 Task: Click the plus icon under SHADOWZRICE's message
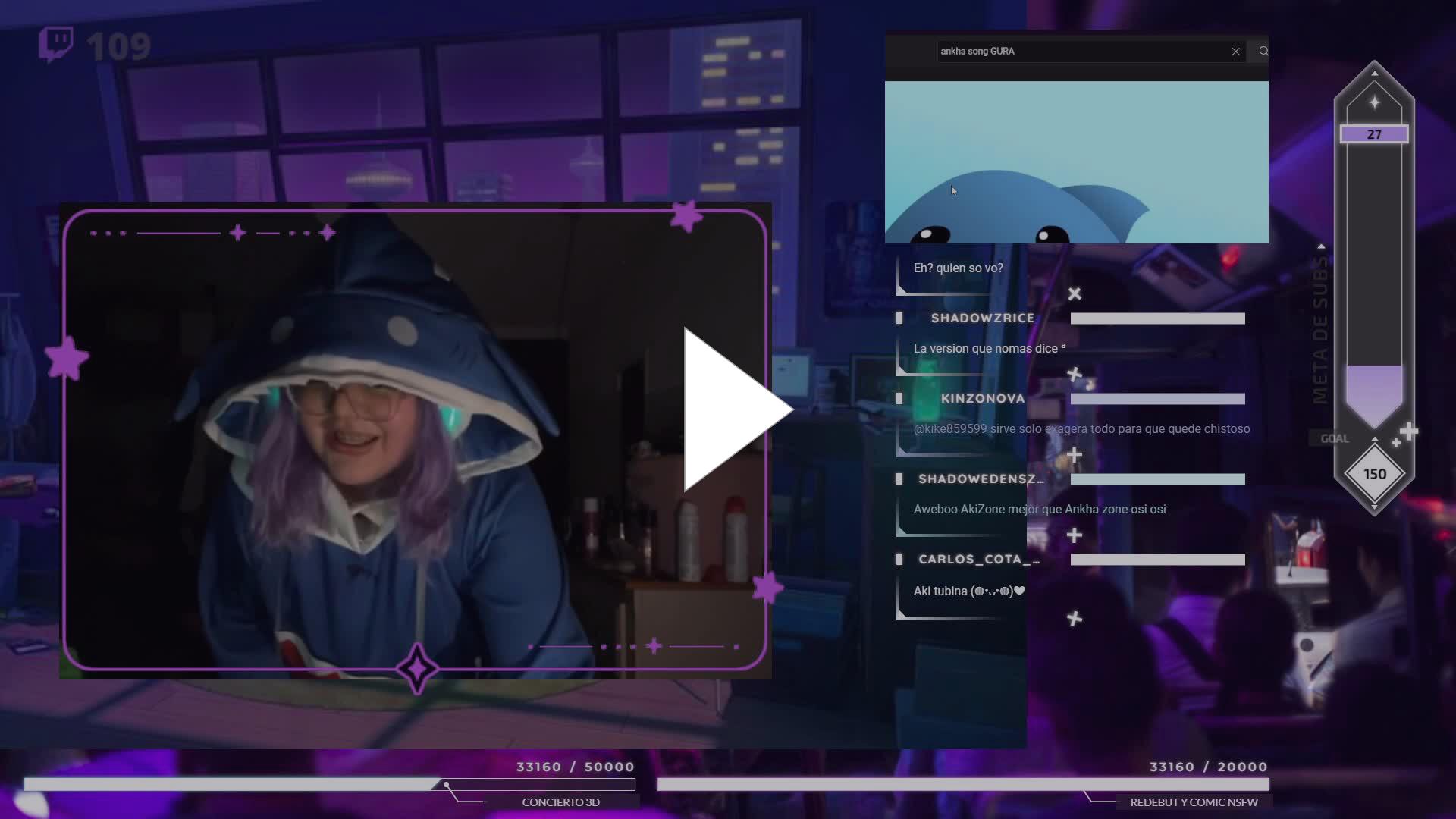point(1076,374)
